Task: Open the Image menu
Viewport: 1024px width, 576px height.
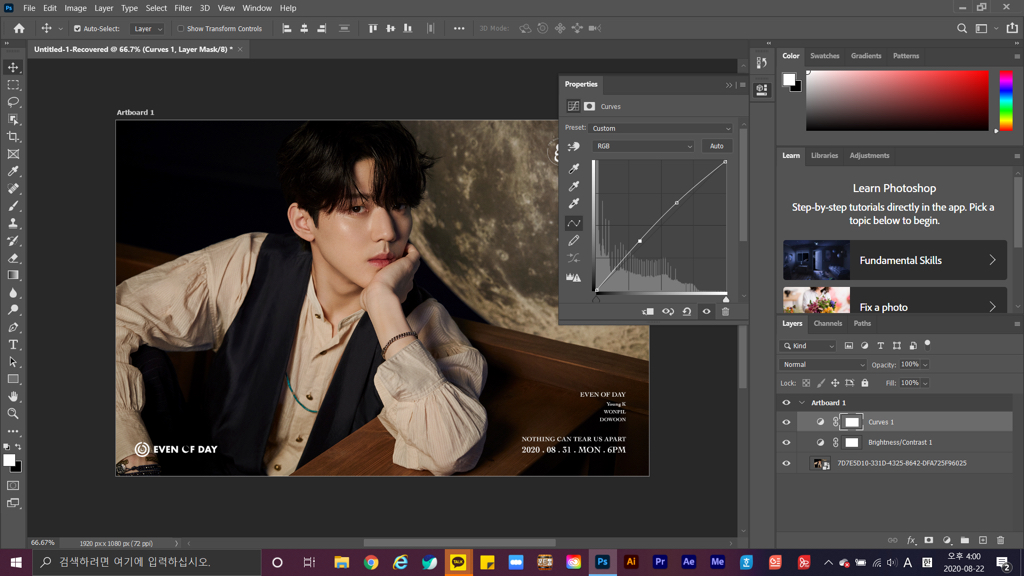Action: (x=75, y=8)
